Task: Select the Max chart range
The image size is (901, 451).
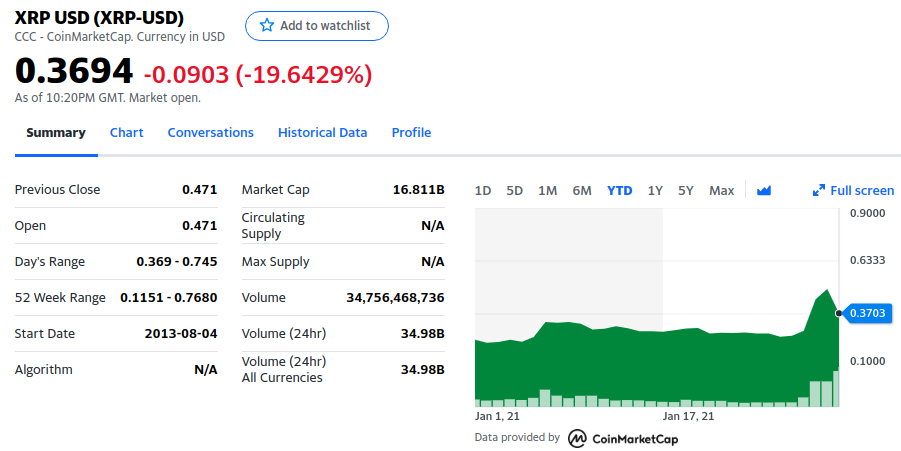Action: (x=721, y=190)
